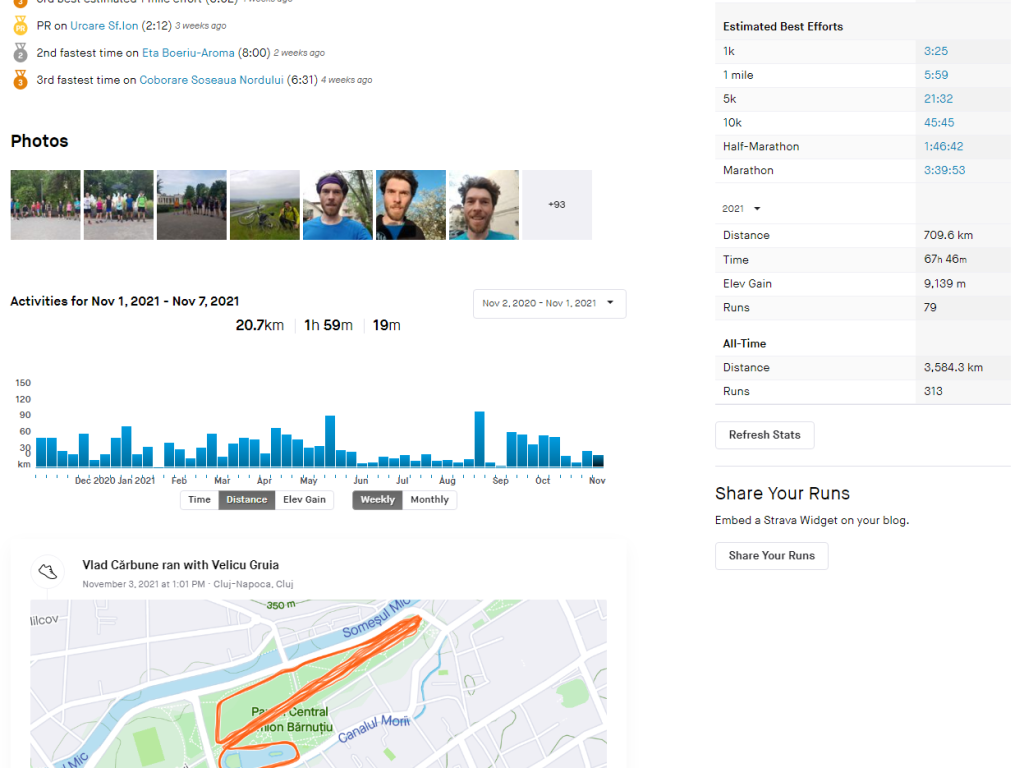Click the tallest chart bar near September
This screenshot has width=1024, height=768.
tap(480, 439)
